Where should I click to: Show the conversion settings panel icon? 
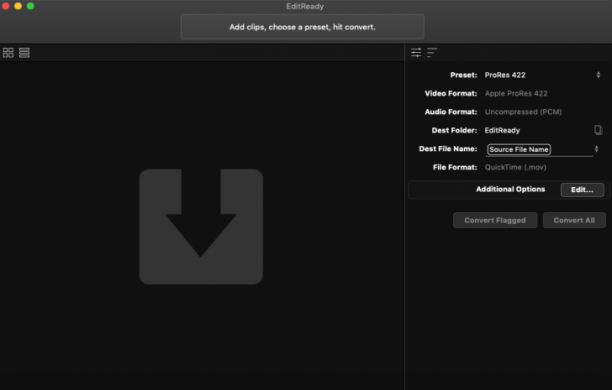tap(416, 52)
